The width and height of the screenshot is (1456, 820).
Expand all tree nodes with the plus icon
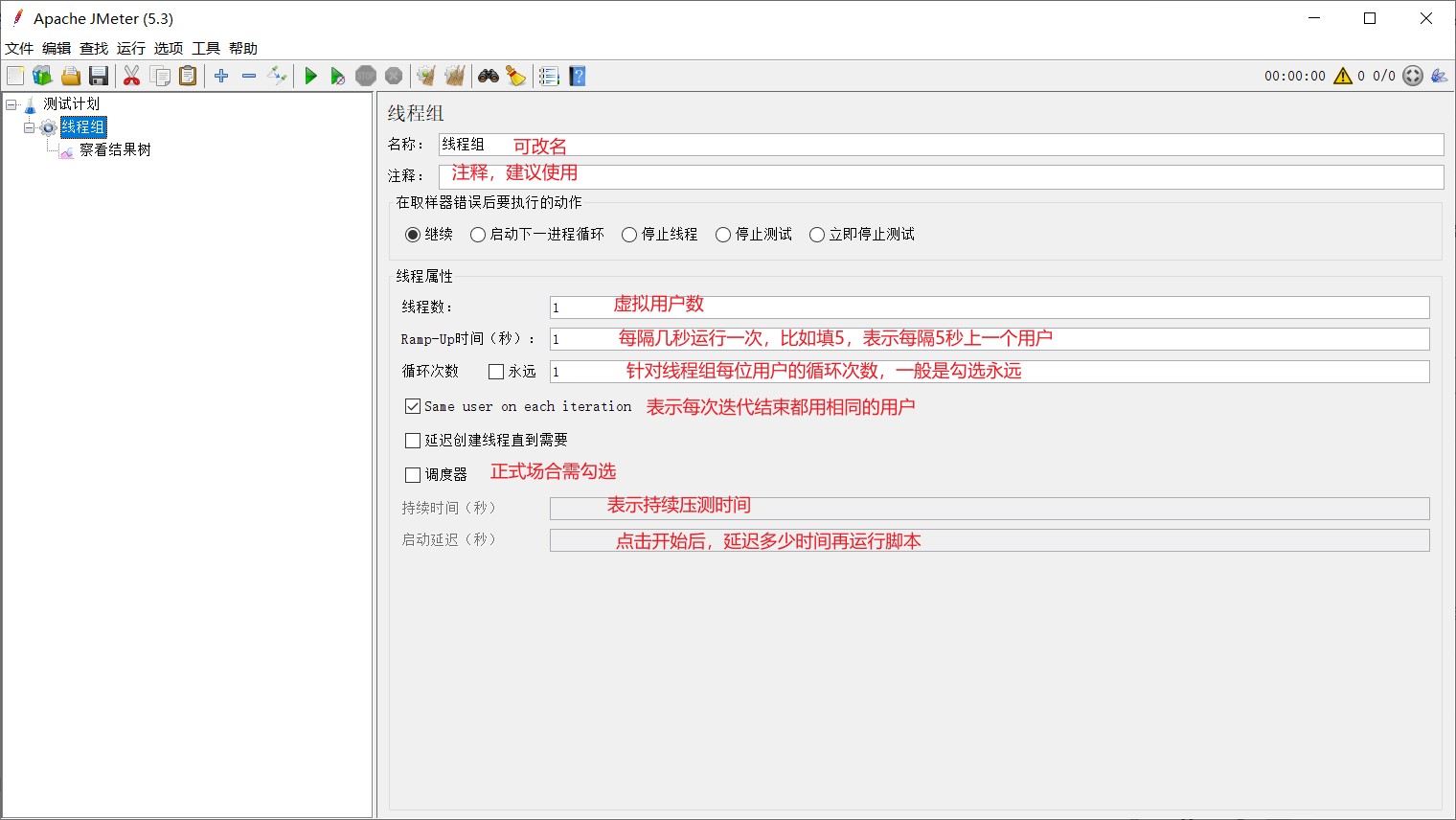[221, 76]
